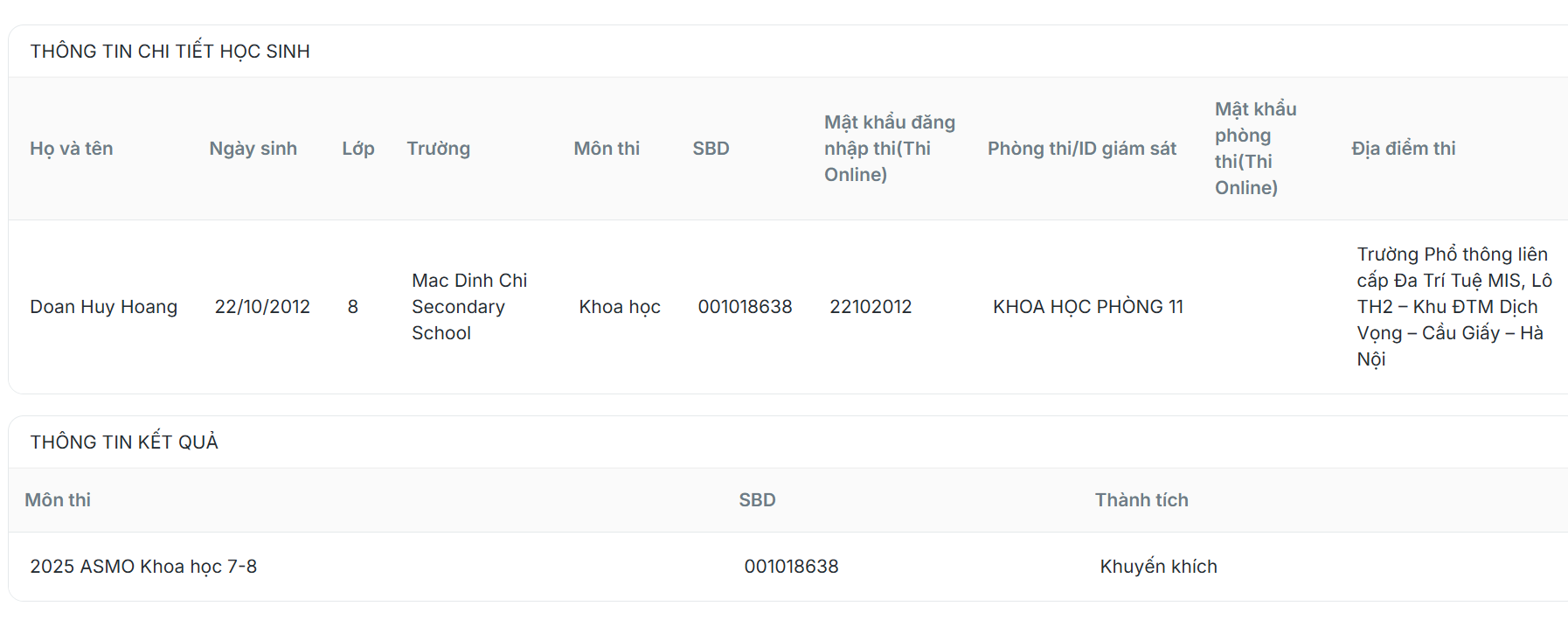Viewport: 1568px width, 620px height.
Task: Select the "Ngày sinh" column header
Action: click(253, 149)
